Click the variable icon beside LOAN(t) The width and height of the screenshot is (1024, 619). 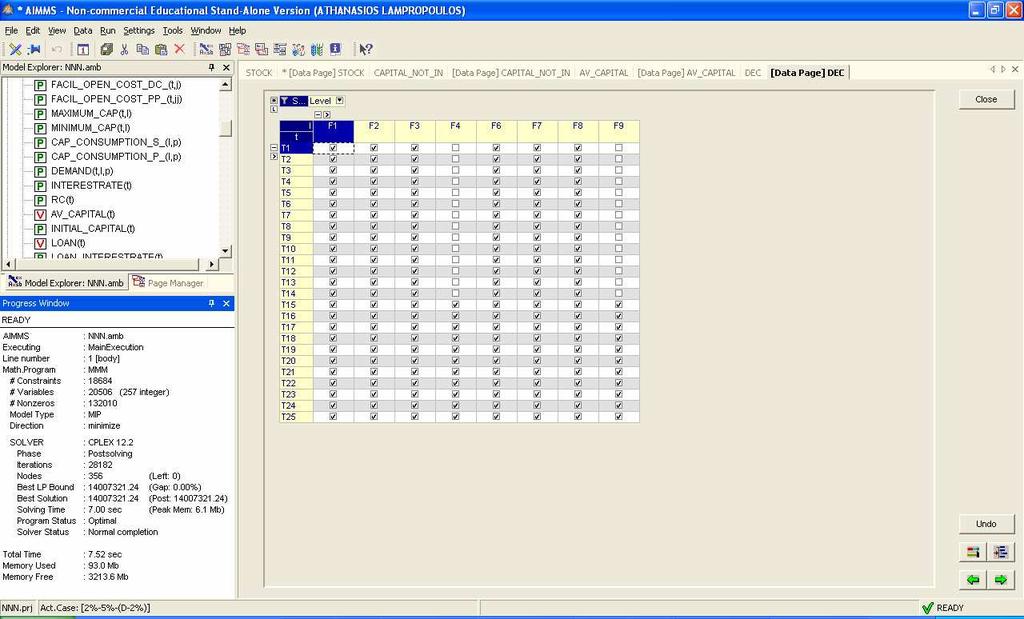pos(40,243)
